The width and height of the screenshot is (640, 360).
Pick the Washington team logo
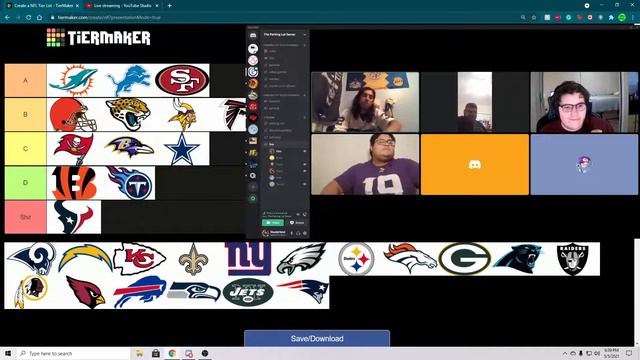[x=31, y=292]
